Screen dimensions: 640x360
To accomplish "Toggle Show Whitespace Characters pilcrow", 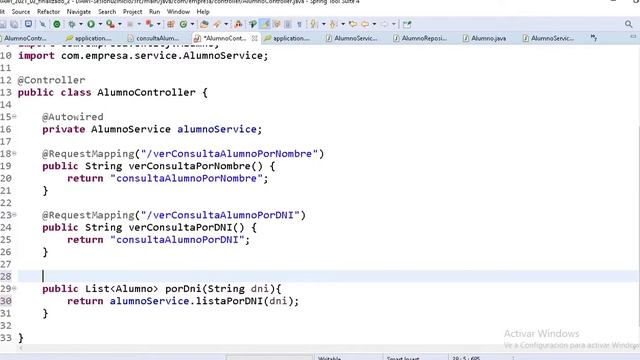I will [299, 24].
